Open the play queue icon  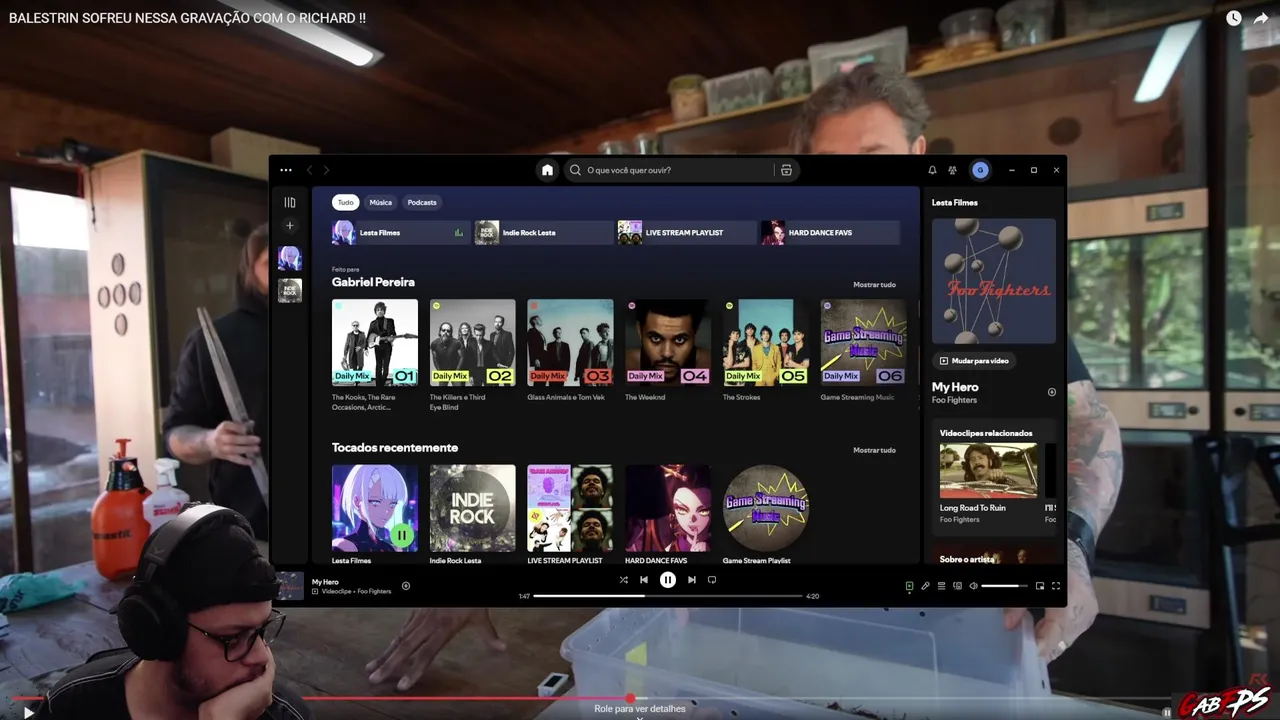(x=941, y=586)
